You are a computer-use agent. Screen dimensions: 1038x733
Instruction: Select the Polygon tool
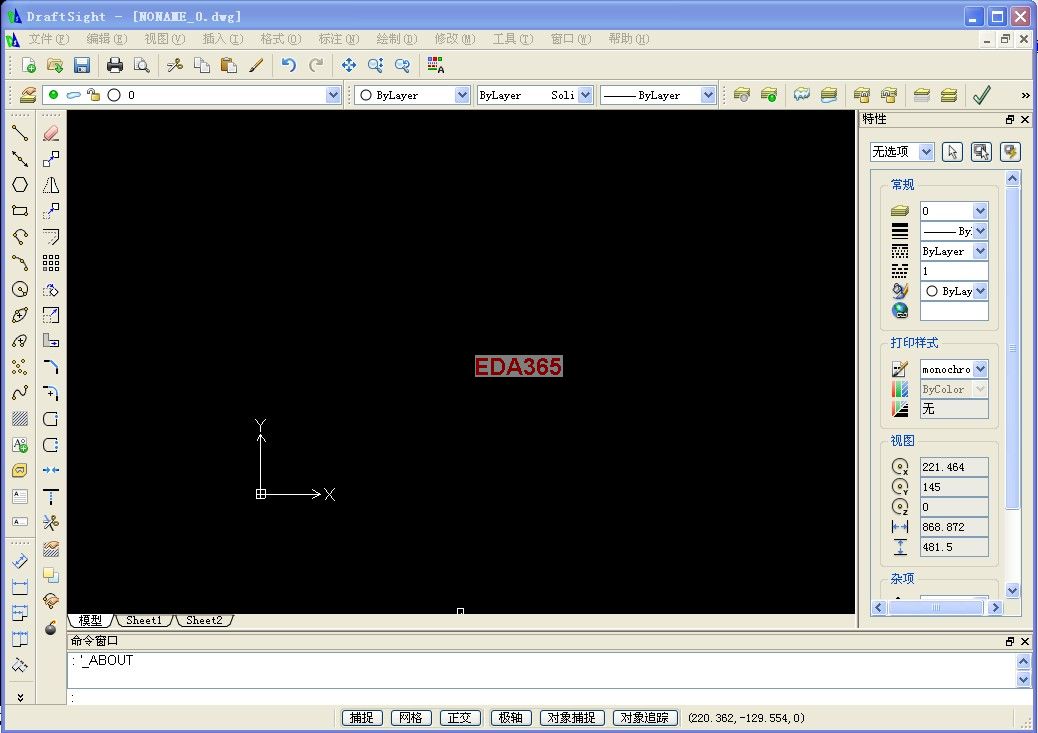20,185
